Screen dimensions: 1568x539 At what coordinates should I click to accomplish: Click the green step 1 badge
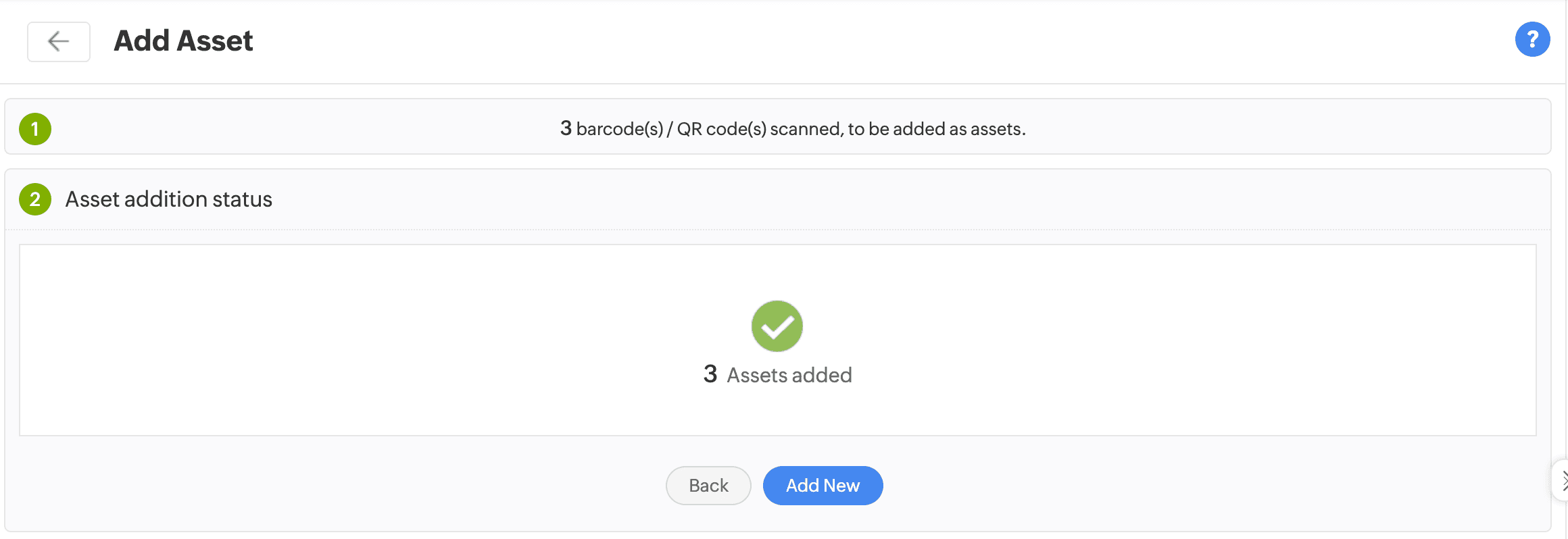pyautogui.click(x=35, y=129)
